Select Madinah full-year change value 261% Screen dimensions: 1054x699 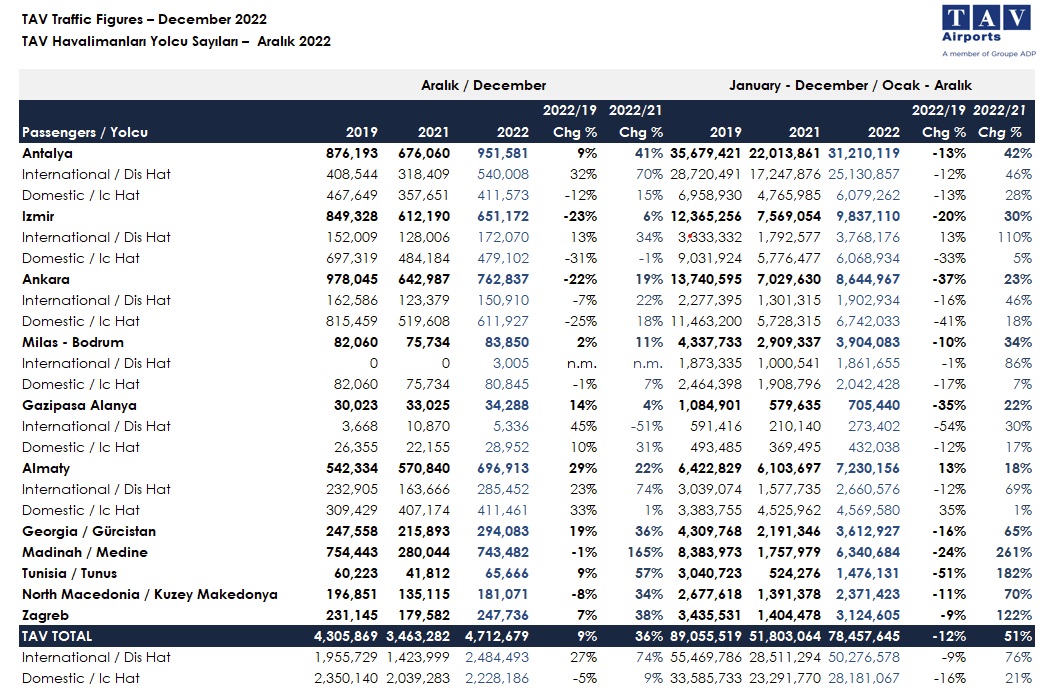(x=1014, y=552)
